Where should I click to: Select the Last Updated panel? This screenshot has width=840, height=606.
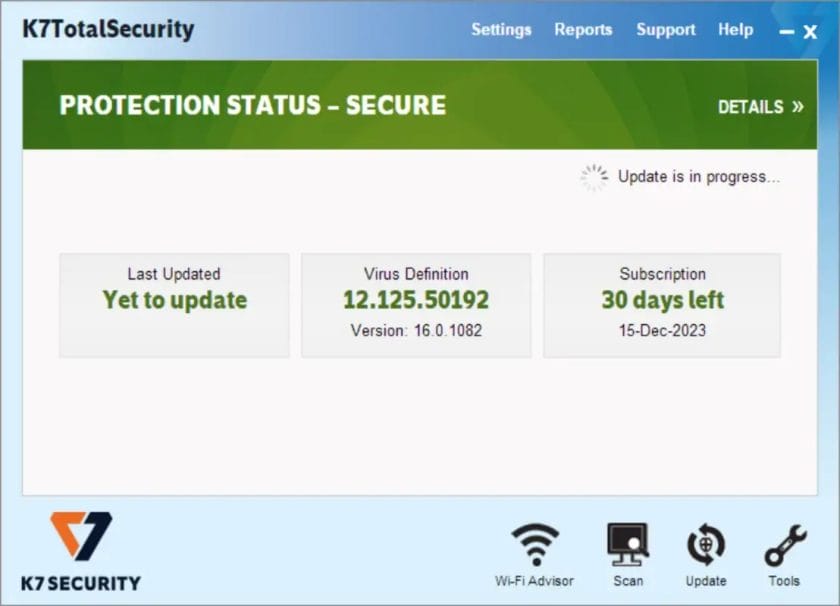point(173,304)
